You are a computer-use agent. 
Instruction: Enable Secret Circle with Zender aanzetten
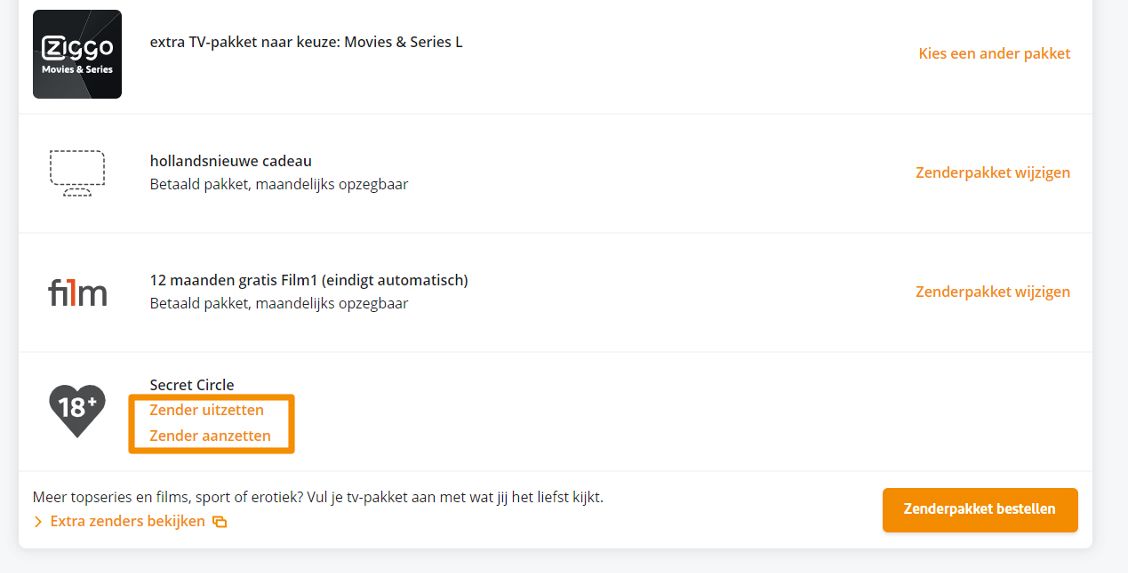coord(210,436)
